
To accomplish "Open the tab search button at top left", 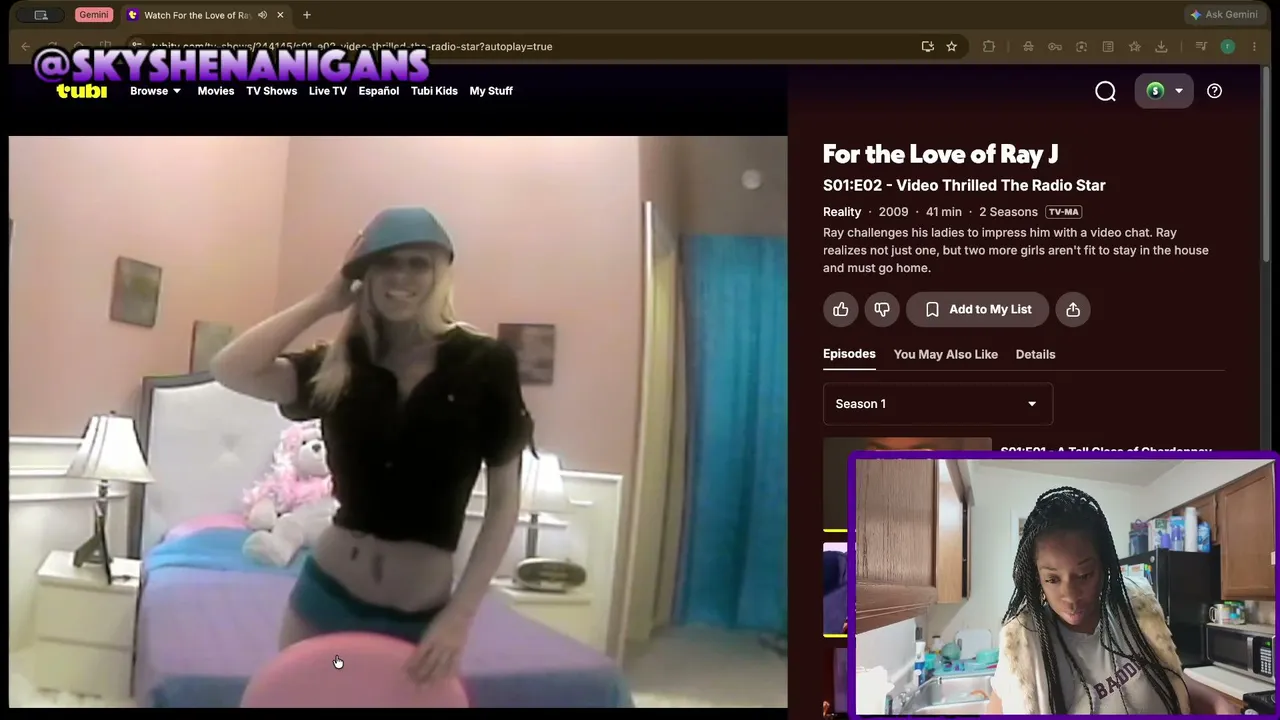I will coord(41,15).
